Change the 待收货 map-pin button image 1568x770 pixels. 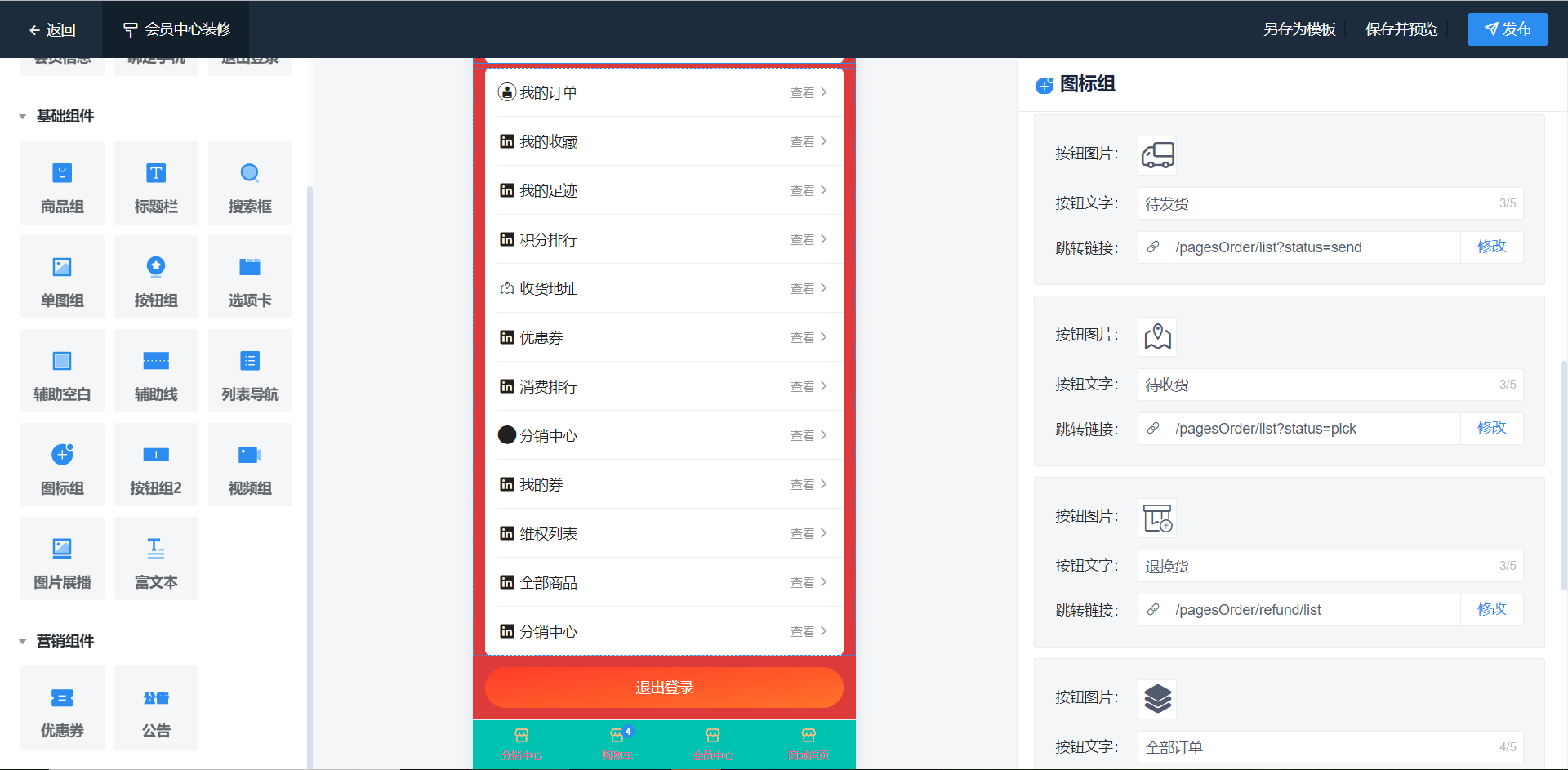click(x=1157, y=336)
